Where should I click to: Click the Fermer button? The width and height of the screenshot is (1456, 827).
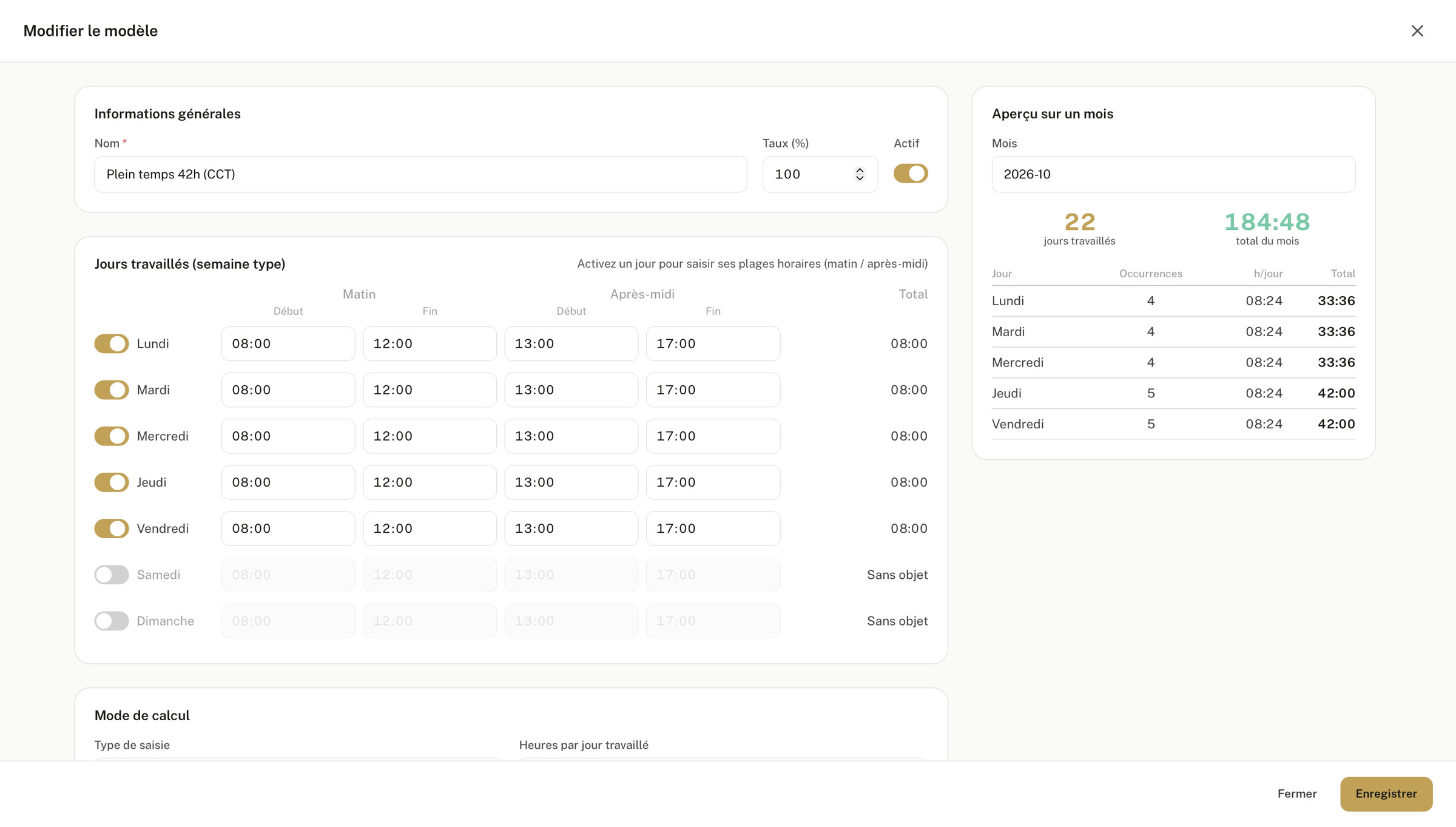1297,794
